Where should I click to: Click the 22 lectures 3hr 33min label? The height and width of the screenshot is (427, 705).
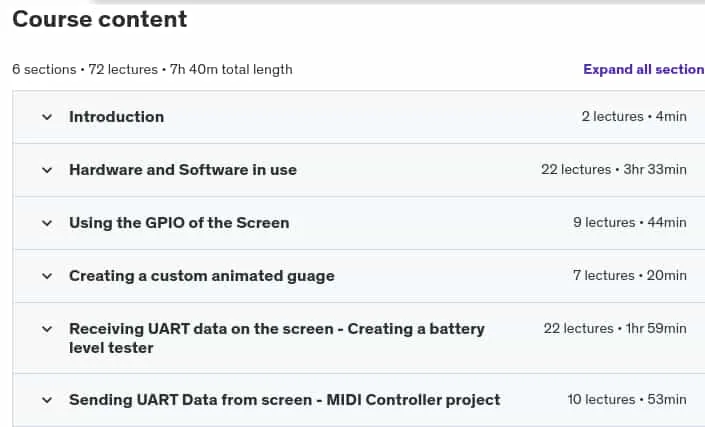click(x=614, y=169)
